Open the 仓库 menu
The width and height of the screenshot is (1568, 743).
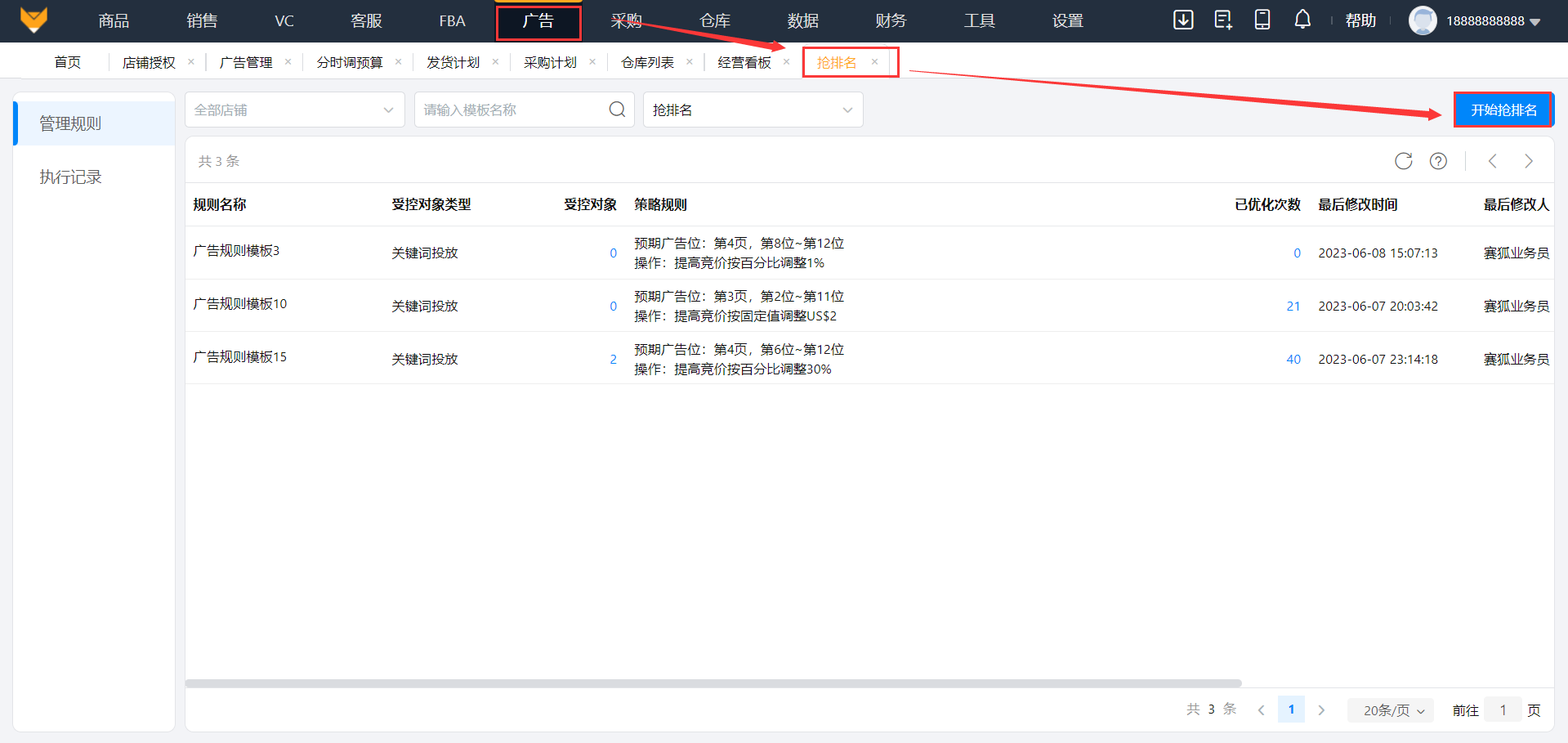pos(715,20)
